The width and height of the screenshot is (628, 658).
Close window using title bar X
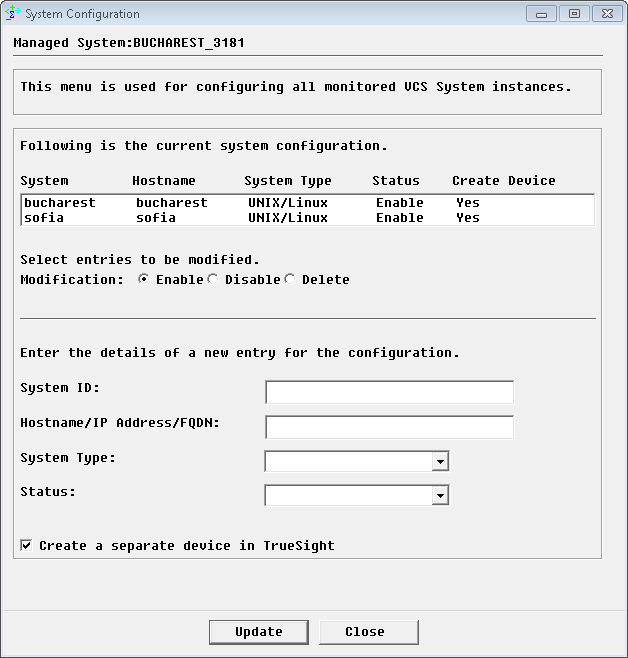605,14
